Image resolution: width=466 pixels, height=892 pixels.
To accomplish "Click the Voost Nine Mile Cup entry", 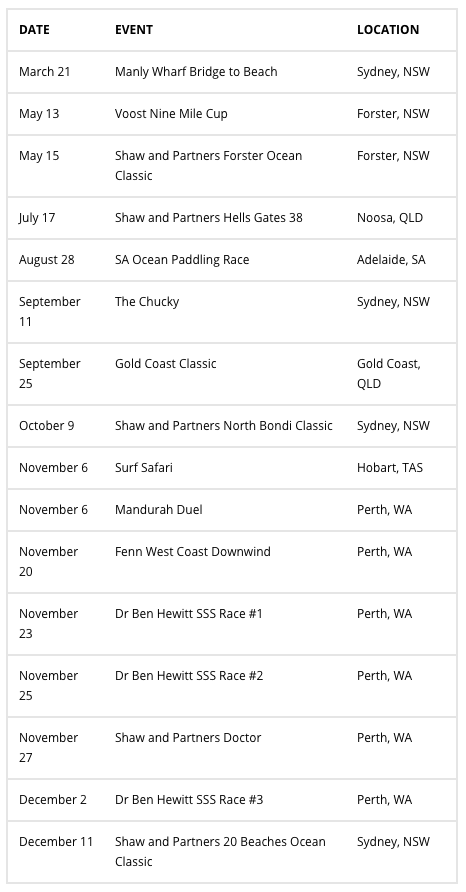I will point(171,114).
